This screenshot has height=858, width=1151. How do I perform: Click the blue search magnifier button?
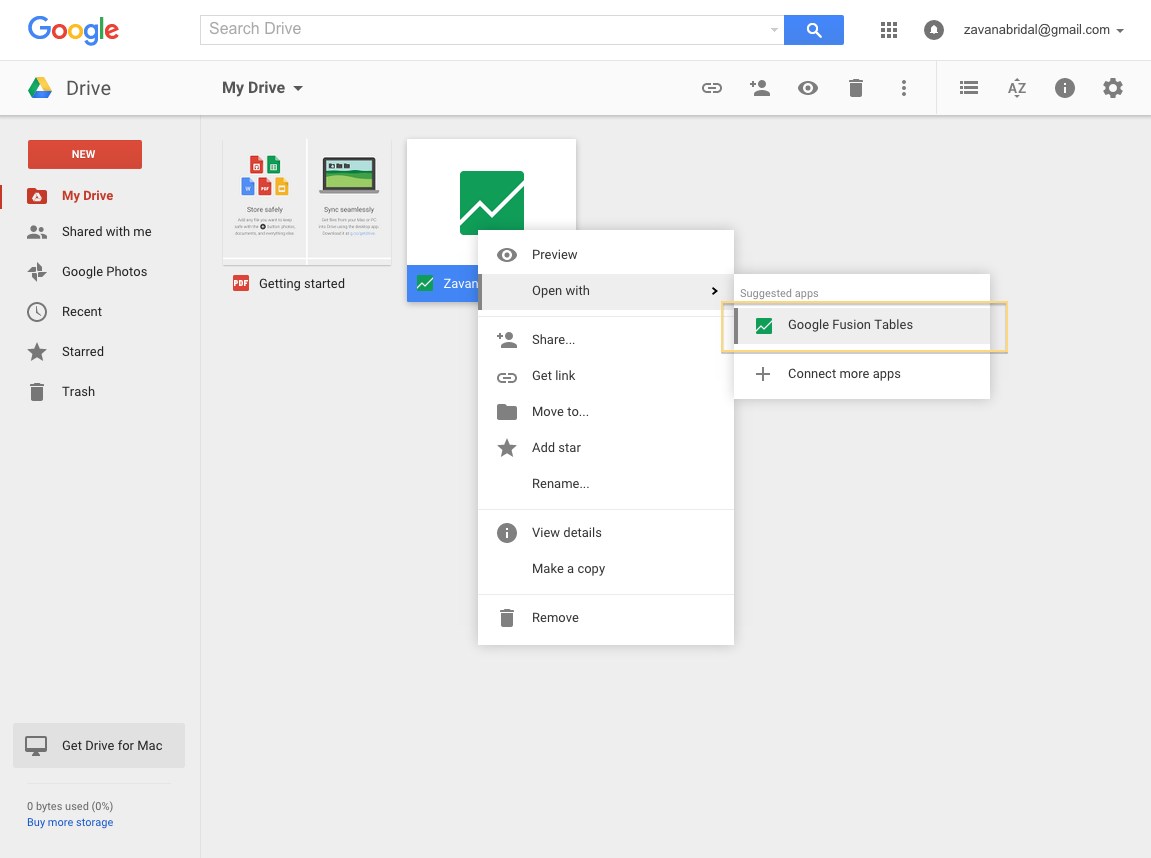point(813,30)
